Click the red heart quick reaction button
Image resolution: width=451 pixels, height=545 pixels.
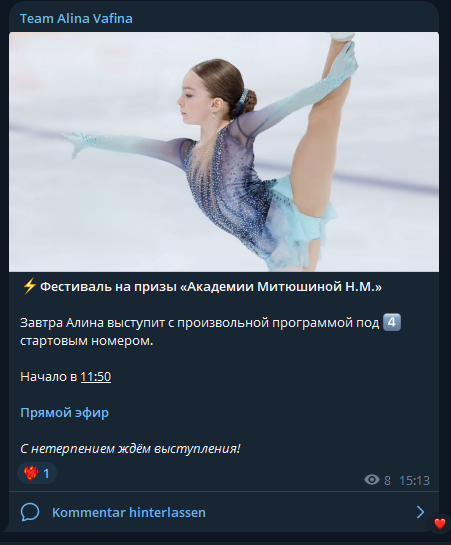pos(440,523)
